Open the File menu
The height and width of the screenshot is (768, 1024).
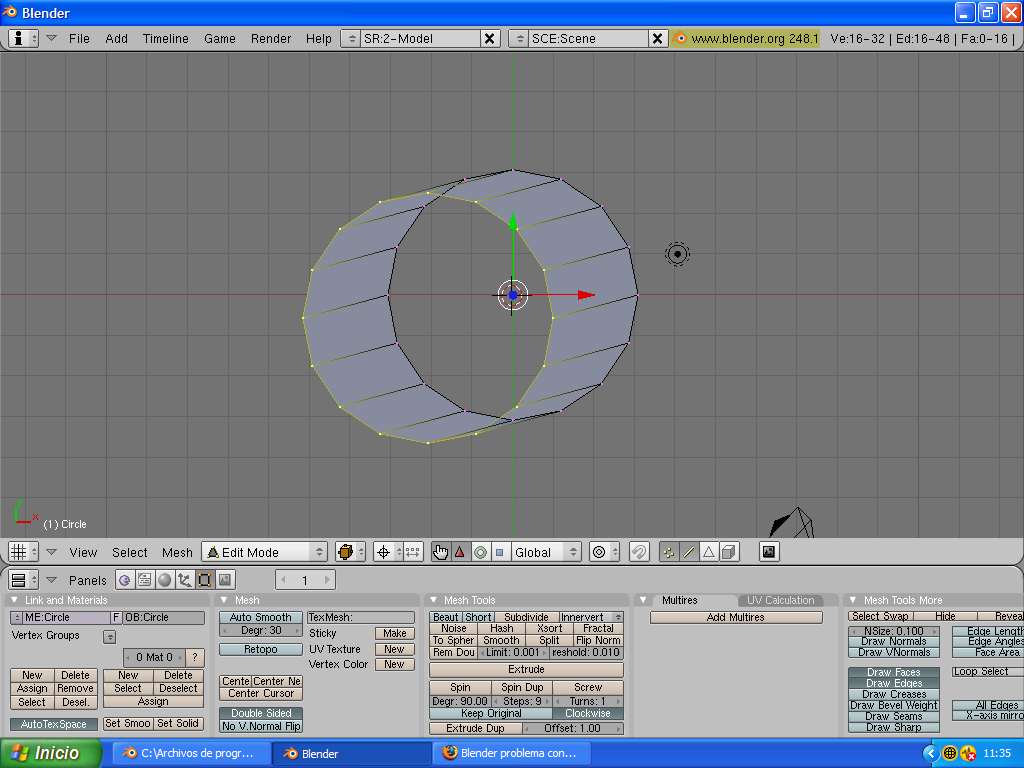pyautogui.click(x=79, y=39)
